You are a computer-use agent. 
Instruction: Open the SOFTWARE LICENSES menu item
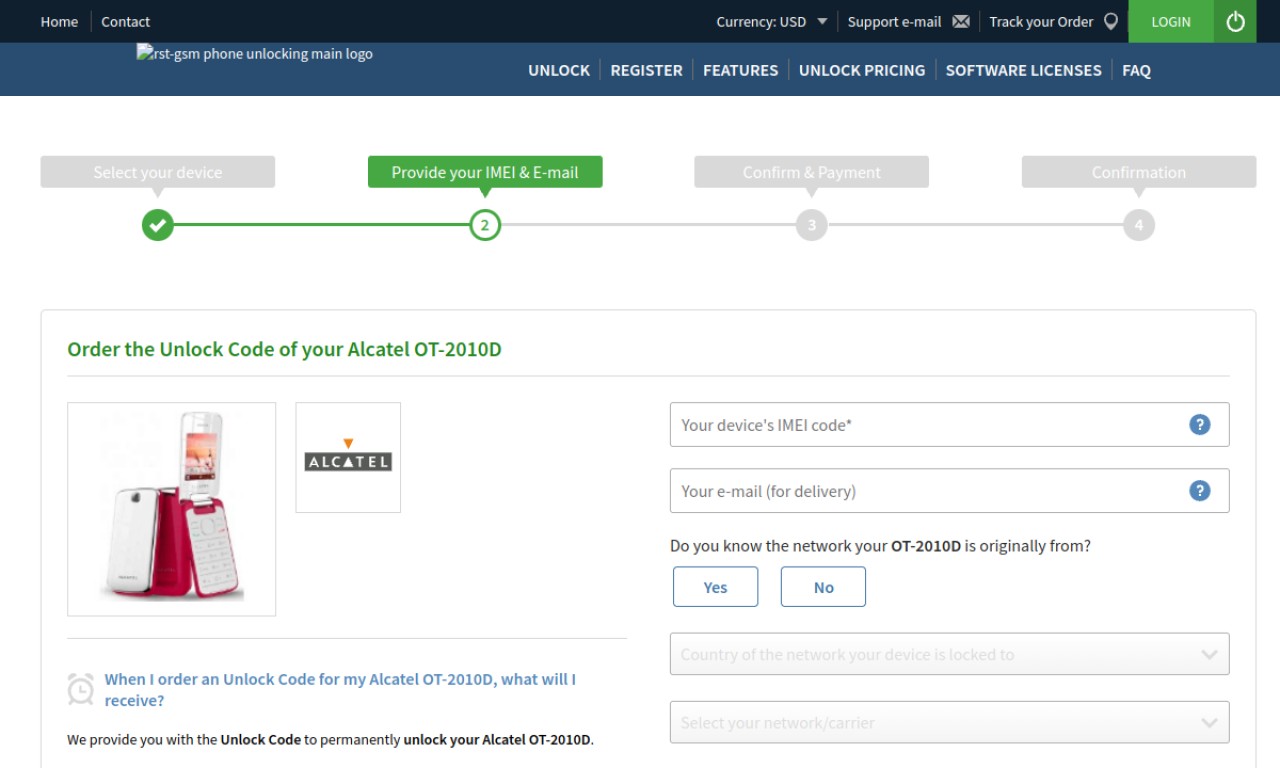click(1023, 70)
